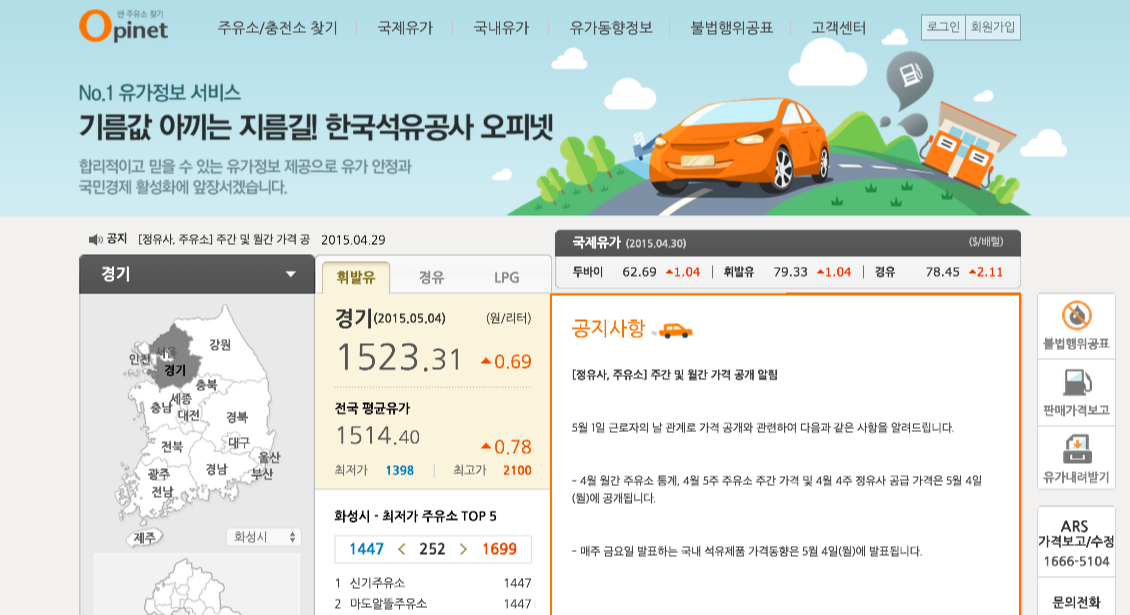Select the 경유 tab
This screenshot has height=615, width=1130.
coord(432,278)
